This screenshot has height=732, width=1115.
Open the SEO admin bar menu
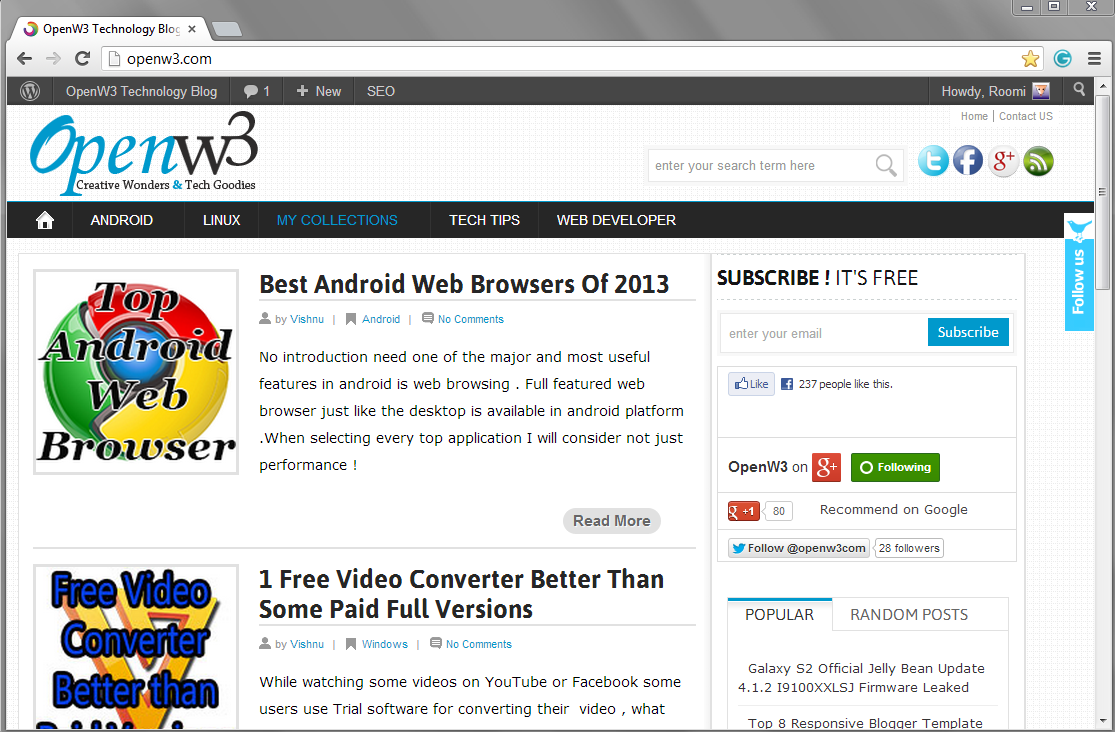380,91
